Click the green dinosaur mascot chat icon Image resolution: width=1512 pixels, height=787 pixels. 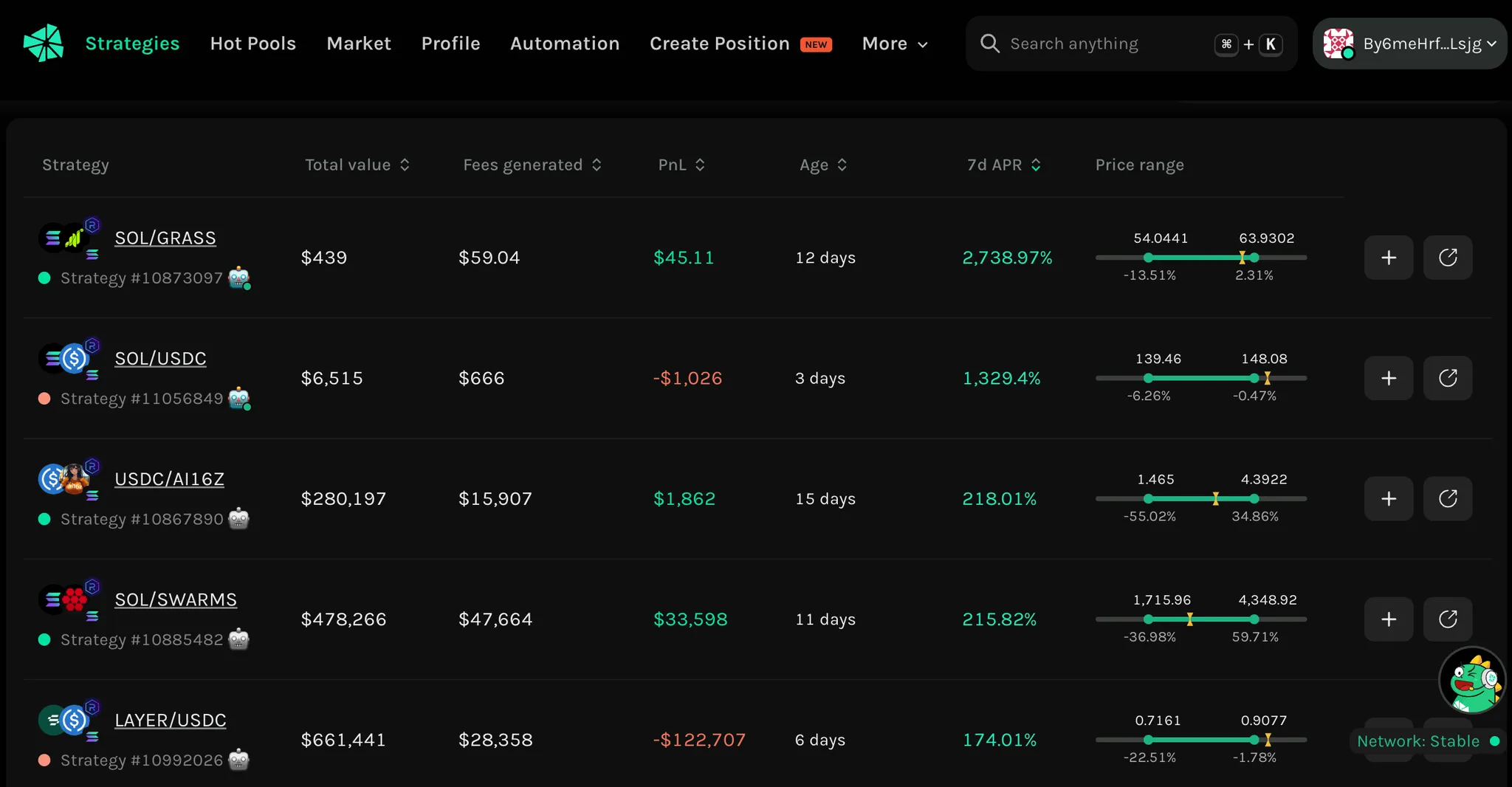coord(1471,680)
